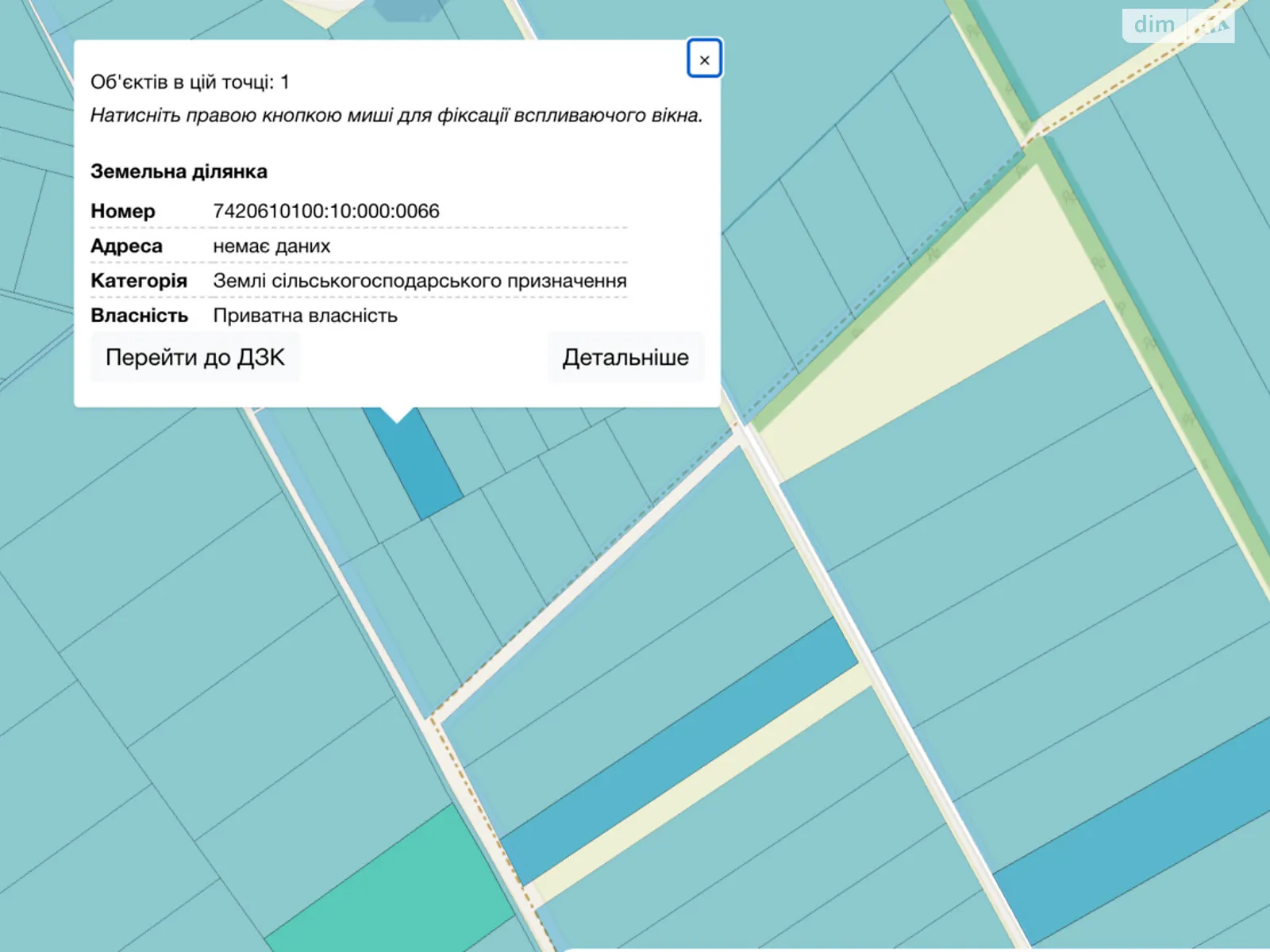Click the "Приватна власність" ownership value
This screenshot has height=952, width=1270.
click(305, 316)
